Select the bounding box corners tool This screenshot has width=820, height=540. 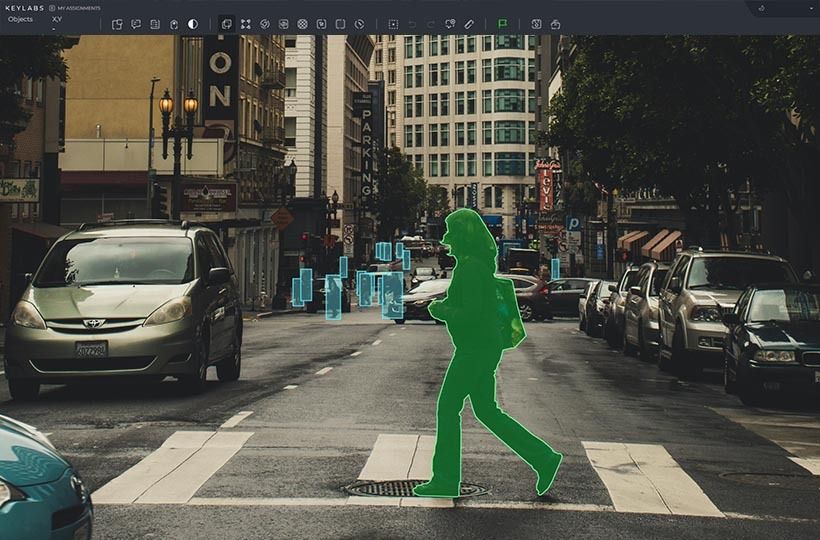pos(245,24)
